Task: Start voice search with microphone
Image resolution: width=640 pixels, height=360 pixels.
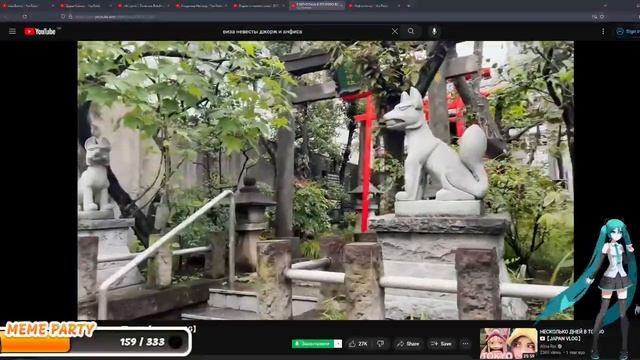Action: coord(434,31)
